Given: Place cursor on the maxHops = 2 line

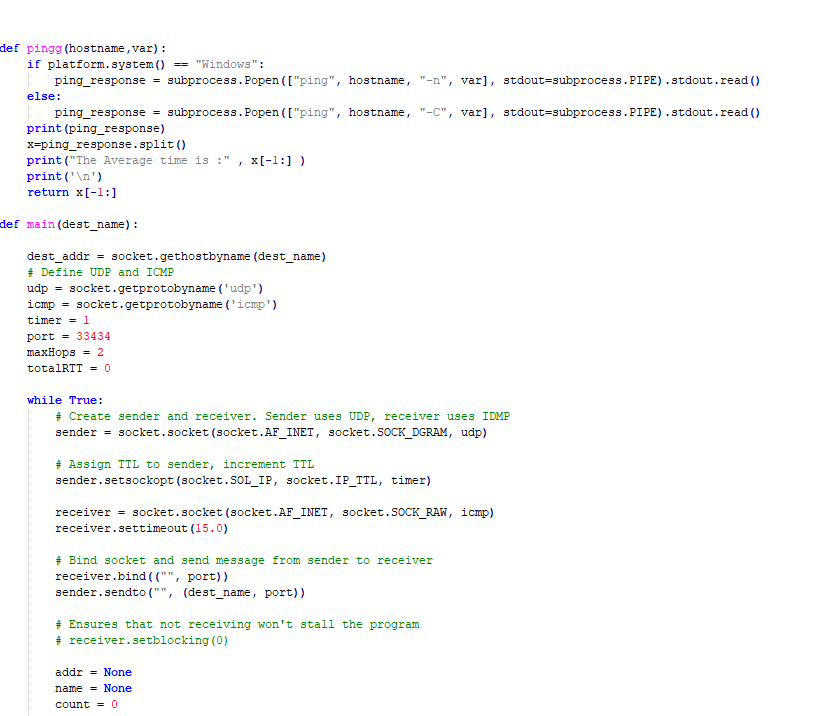Looking at the screenshot, I should (x=65, y=352).
